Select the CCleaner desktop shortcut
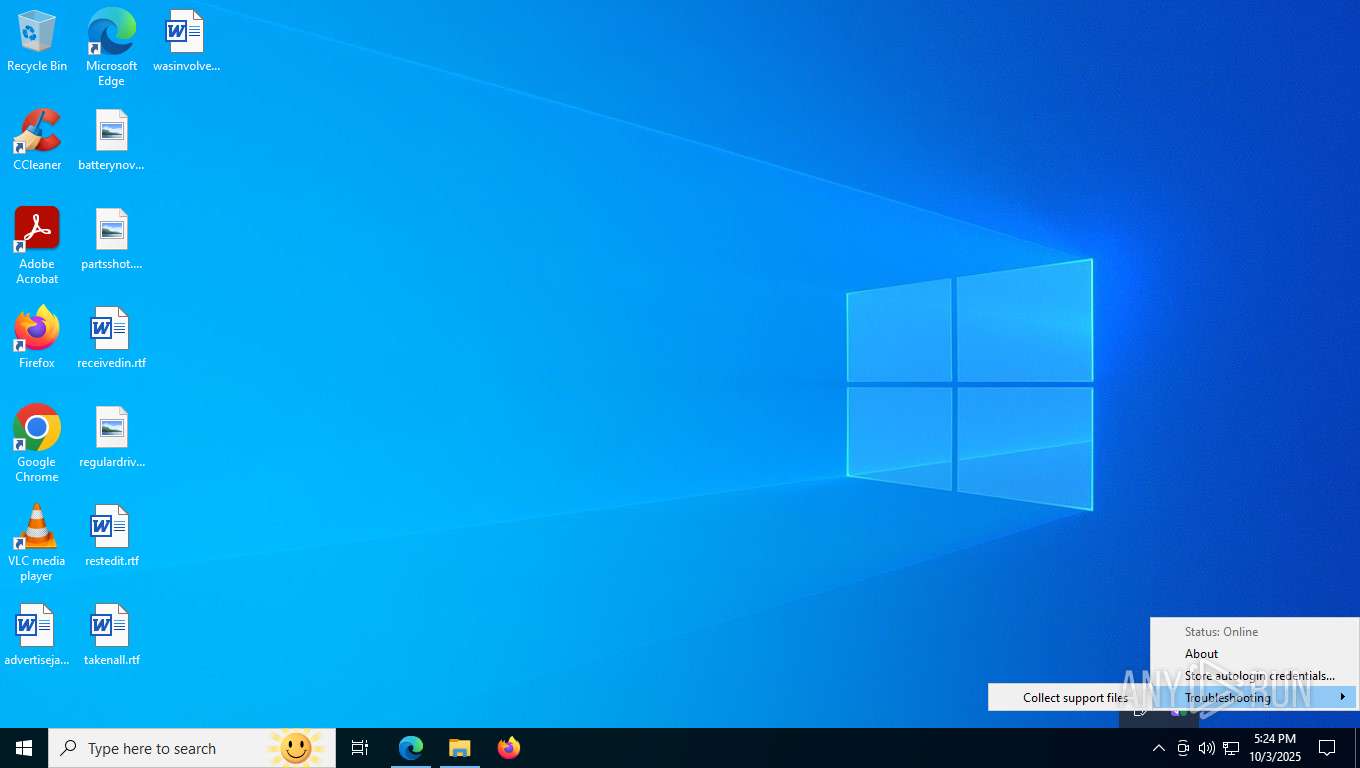This screenshot has width=1360, height=768. pyautogui.click(x=37, y=141)
